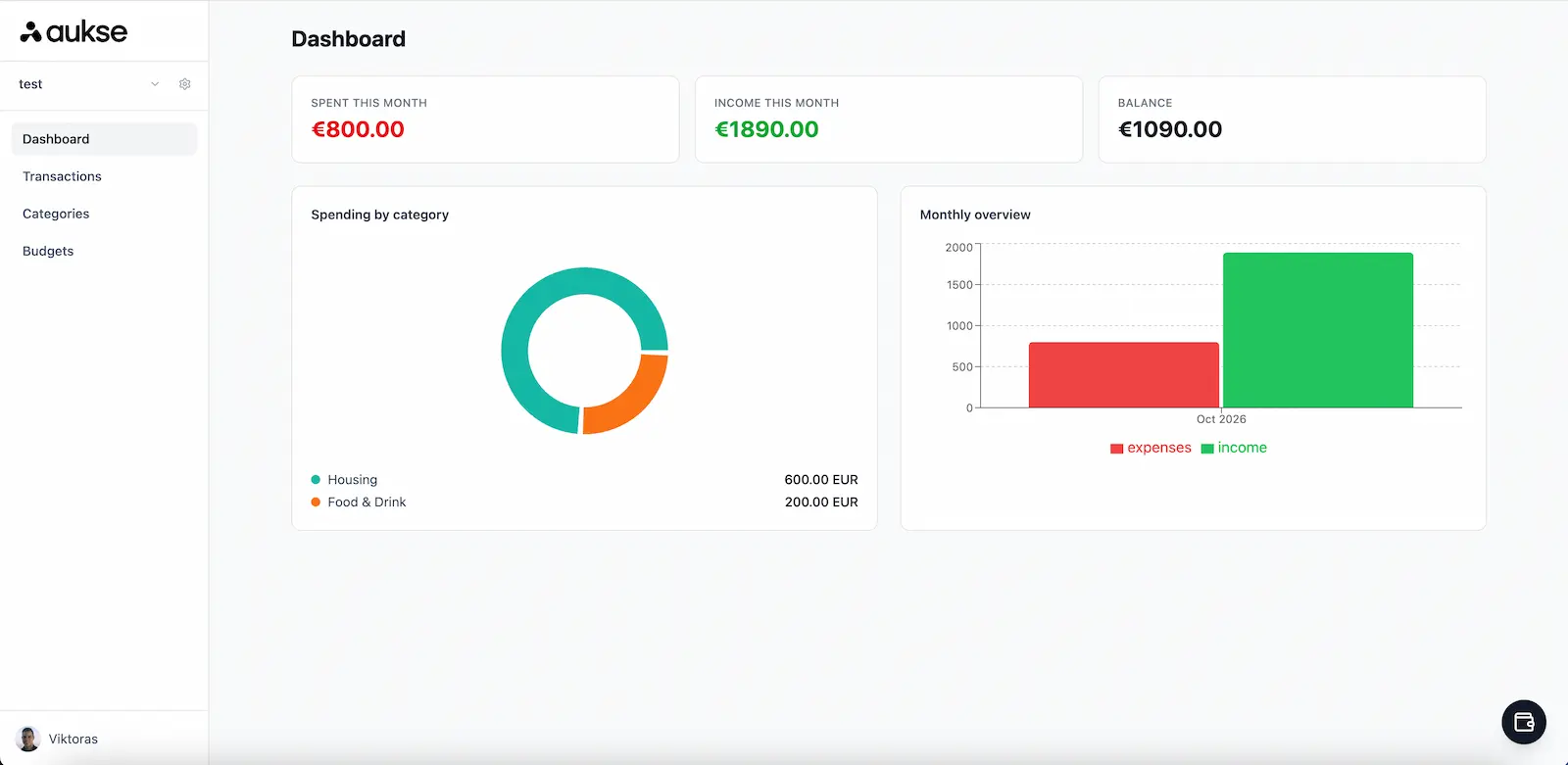1568x765 pixels.
Task: Click the green income legend swatch
Action: click(x=1207, y=449)
